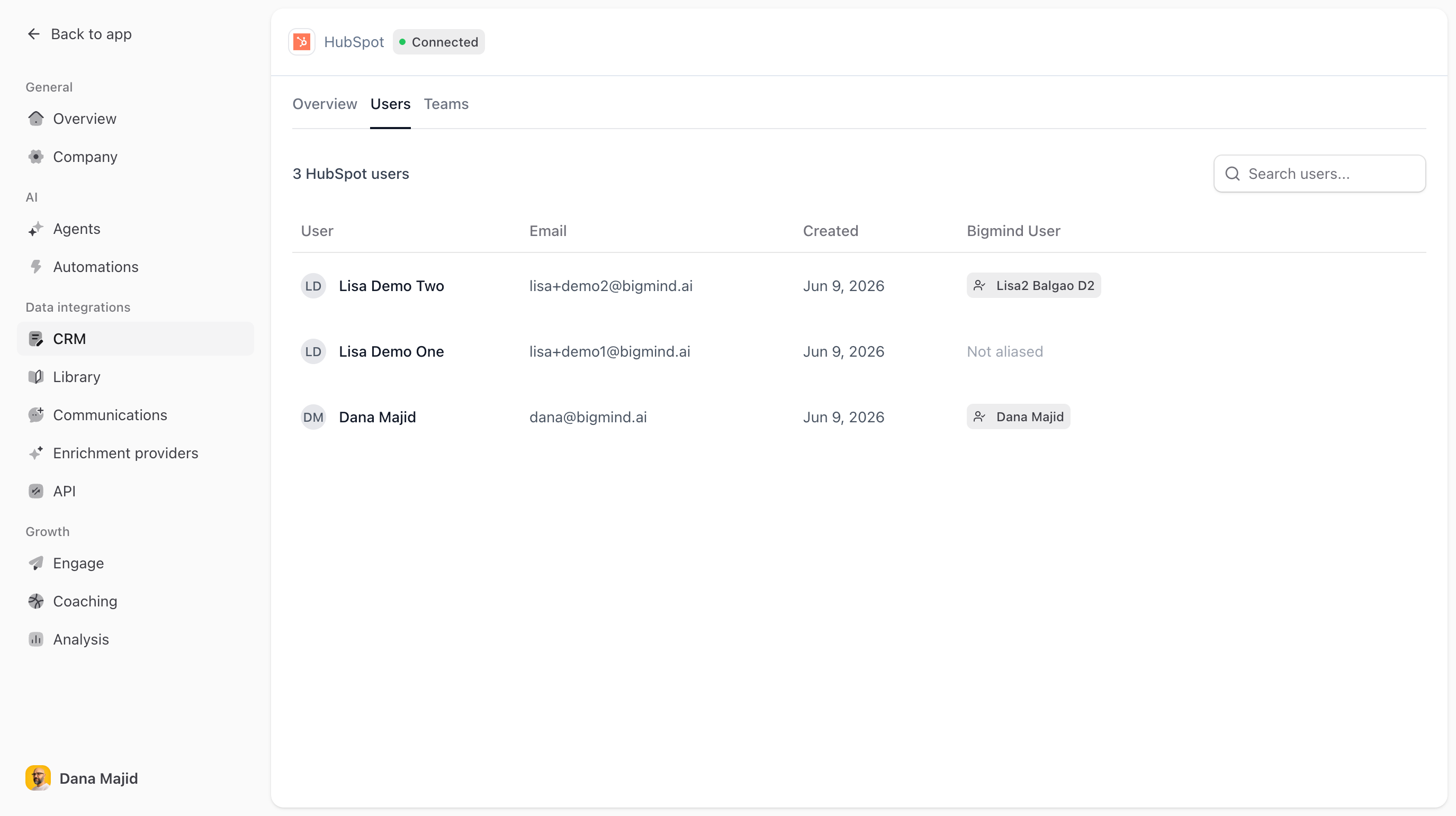Focus the Search users field
The image size is (1456, 816).
(1320, 174)
